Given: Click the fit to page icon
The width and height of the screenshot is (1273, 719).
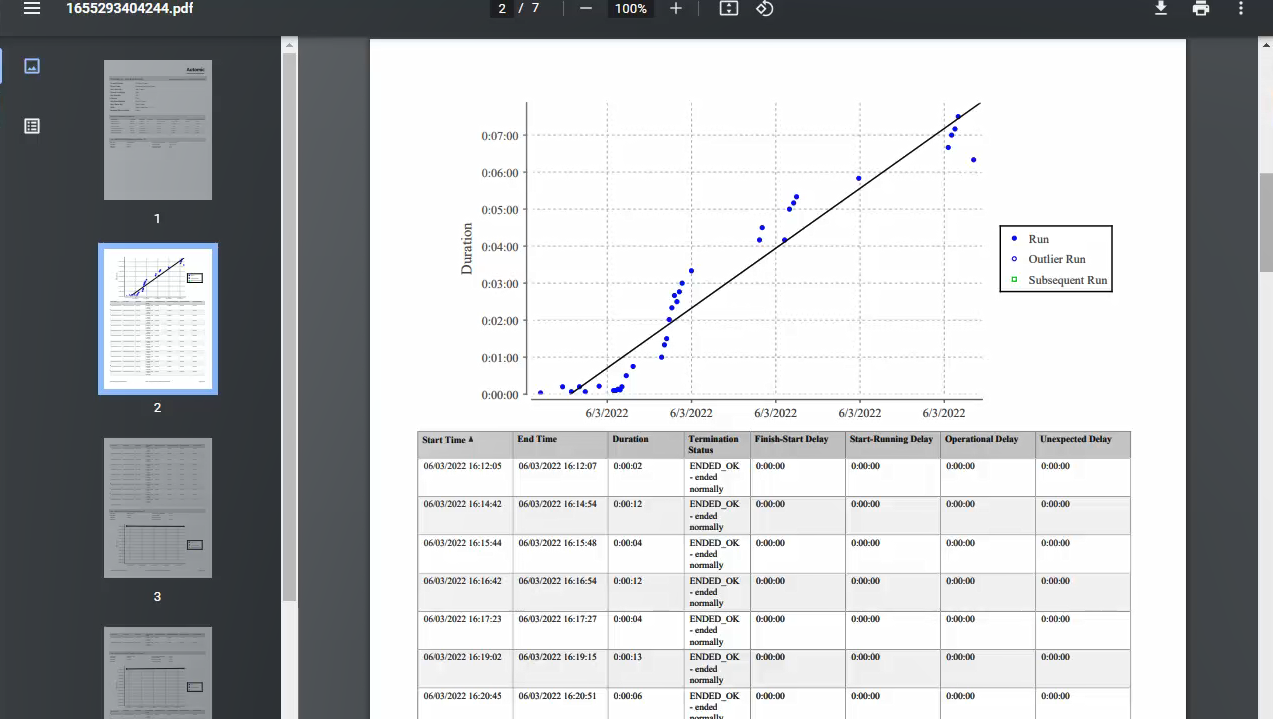Looking at the screenshot, I should click(x=729, y=8).
